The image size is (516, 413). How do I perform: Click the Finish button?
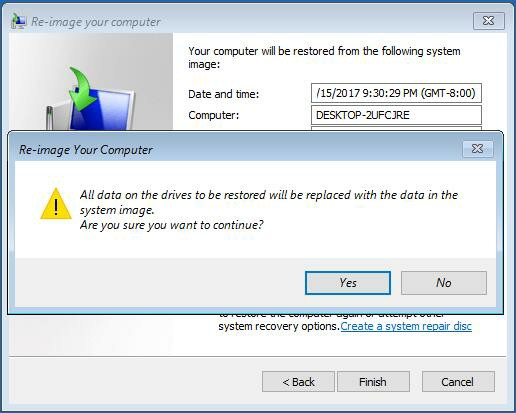pyautogui.click(x=373, y=382)
